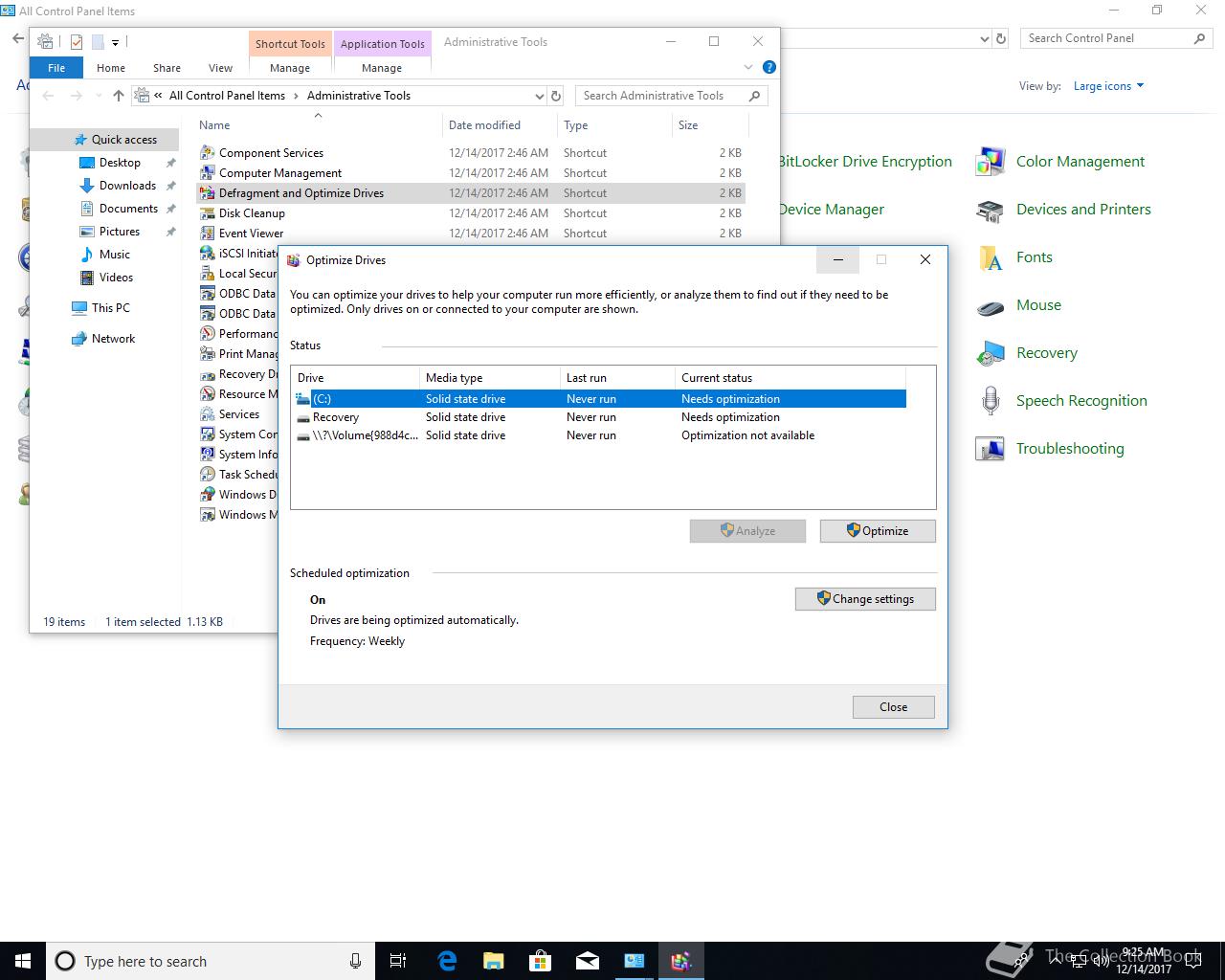Open the Speech Recognition microphone icon
This screenshot has width=1225, height=980.
click(990, 401)
